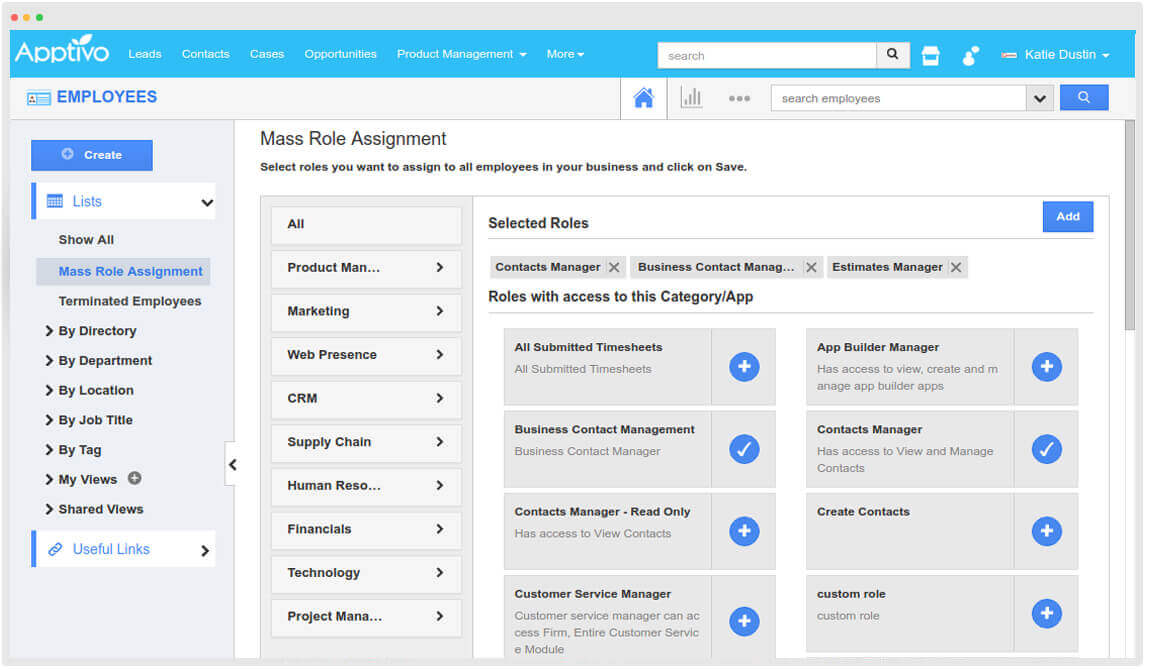Screen dimensions: 1150x670
Task: Expand the Human Resources category
Action: click(x=365, y=486)
